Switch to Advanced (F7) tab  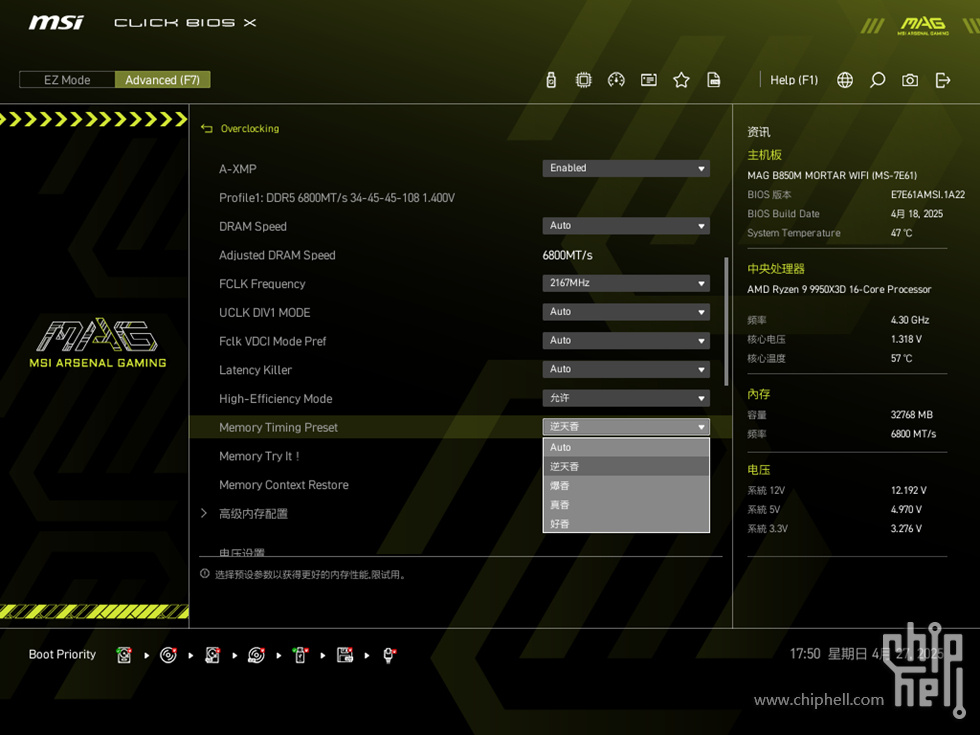(162, 80)
